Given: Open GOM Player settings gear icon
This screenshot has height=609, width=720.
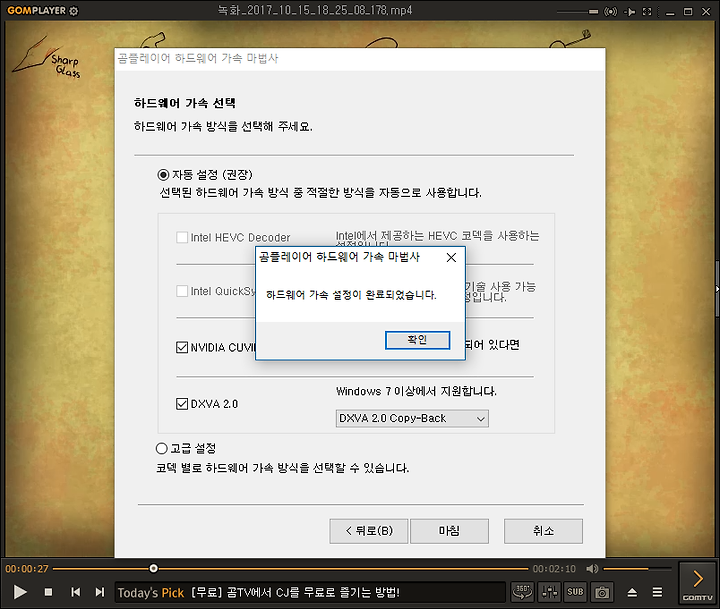Looking at the screenshot, I should pyautogui.click(x=73, y=11).
